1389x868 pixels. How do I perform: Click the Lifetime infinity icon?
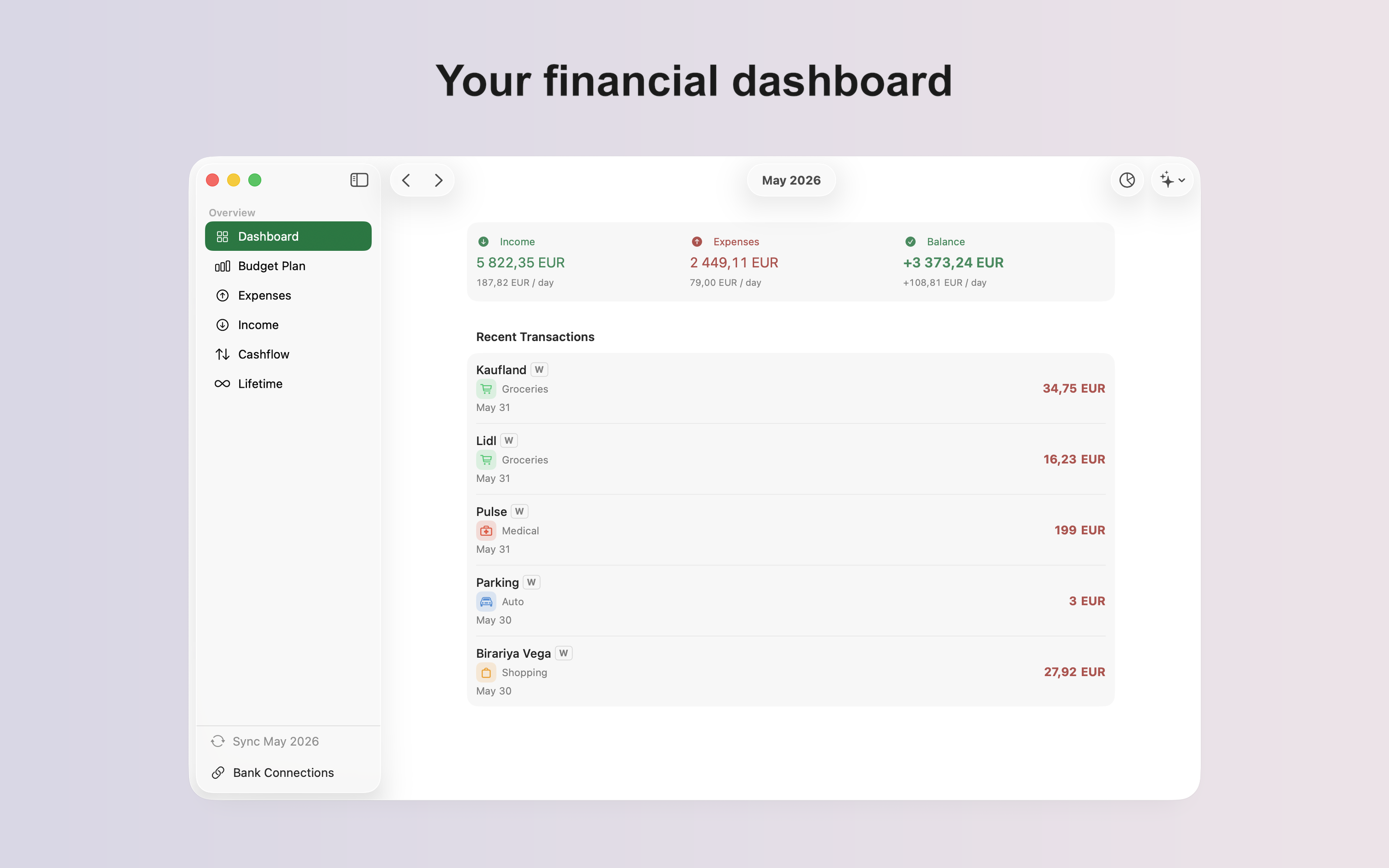(222, 383)
